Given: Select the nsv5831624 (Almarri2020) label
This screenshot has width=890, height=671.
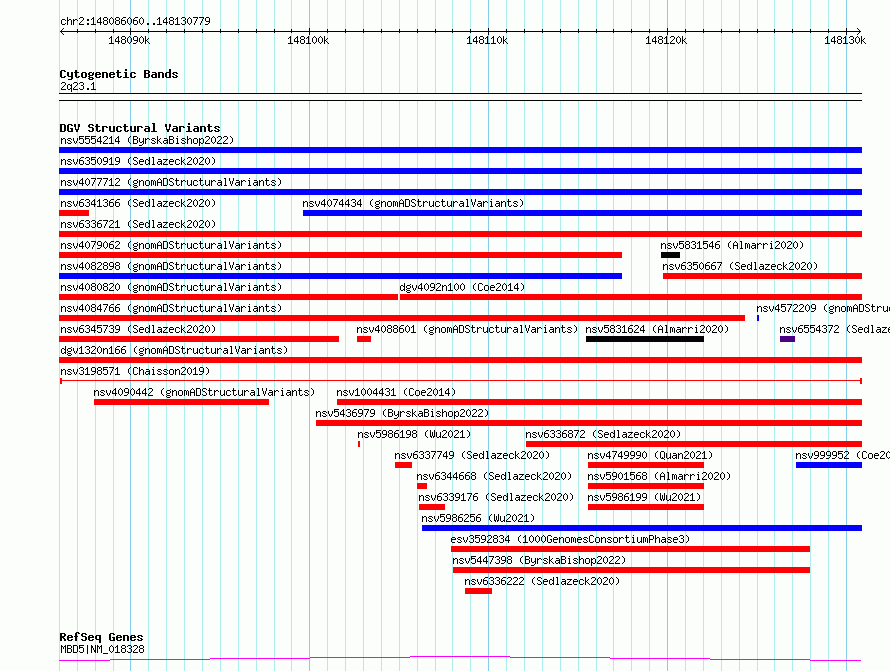Looking at the screenshot, I should [657, 329].
